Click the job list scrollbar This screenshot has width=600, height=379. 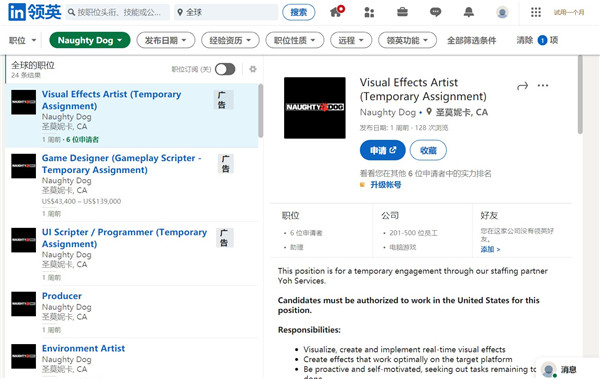(x=260, y=111)
